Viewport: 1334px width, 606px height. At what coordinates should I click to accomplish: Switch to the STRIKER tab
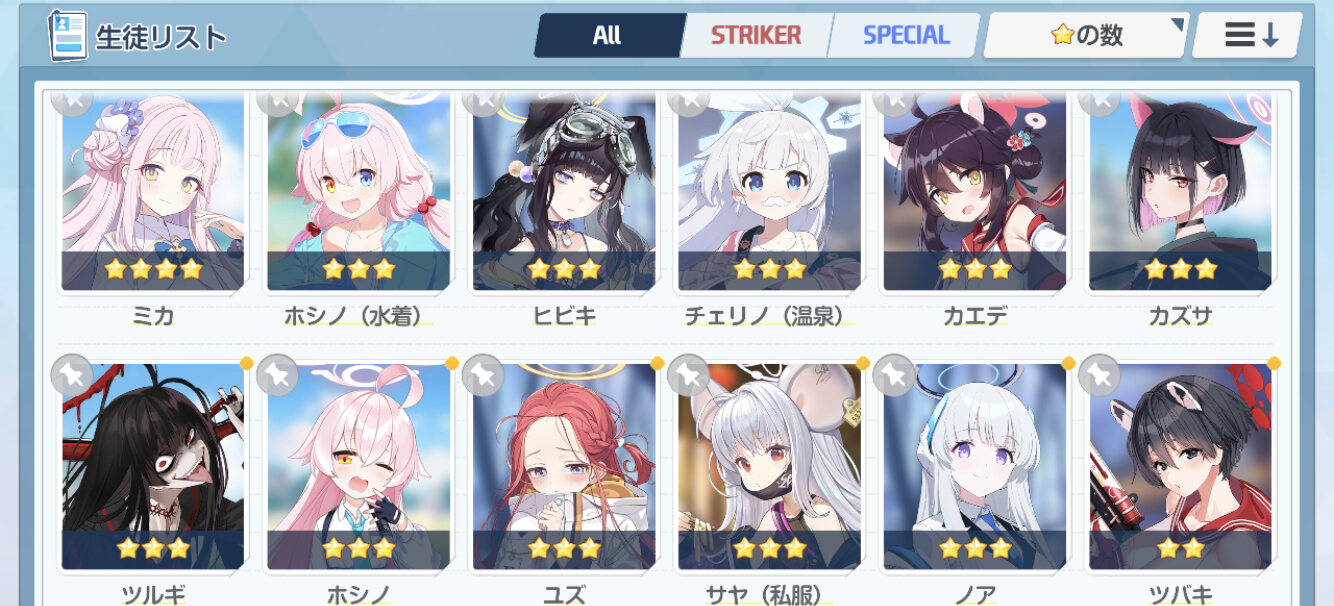click(x=756, y=35)
